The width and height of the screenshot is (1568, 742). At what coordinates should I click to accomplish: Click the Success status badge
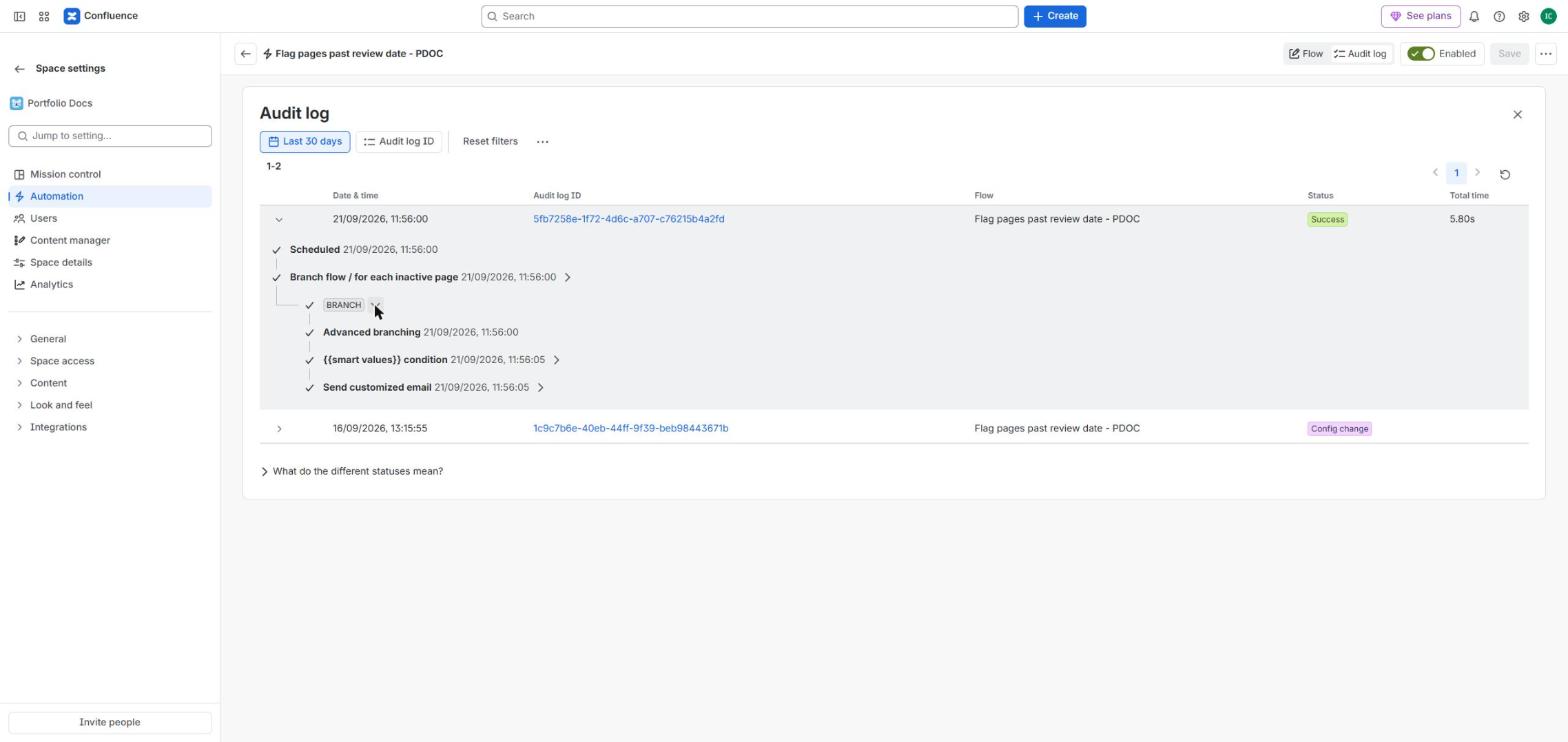coord(1327,220)
